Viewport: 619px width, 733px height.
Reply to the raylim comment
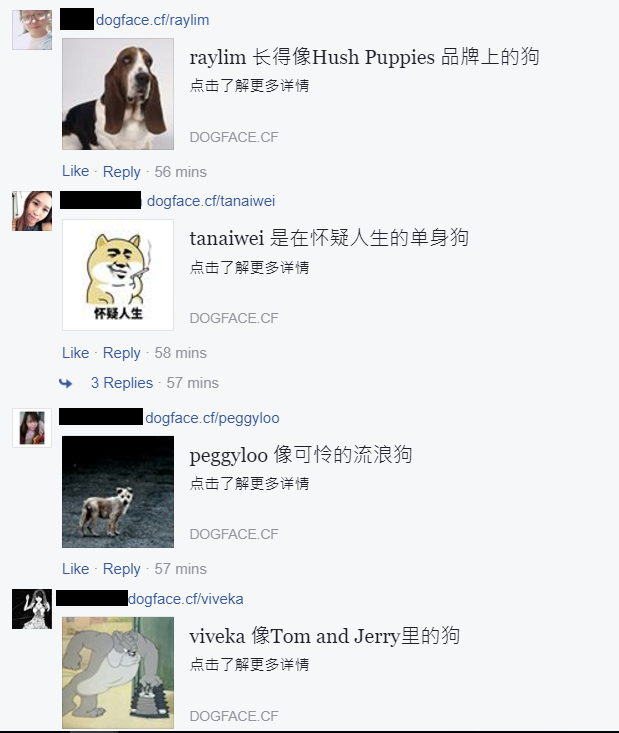point(122,172)
